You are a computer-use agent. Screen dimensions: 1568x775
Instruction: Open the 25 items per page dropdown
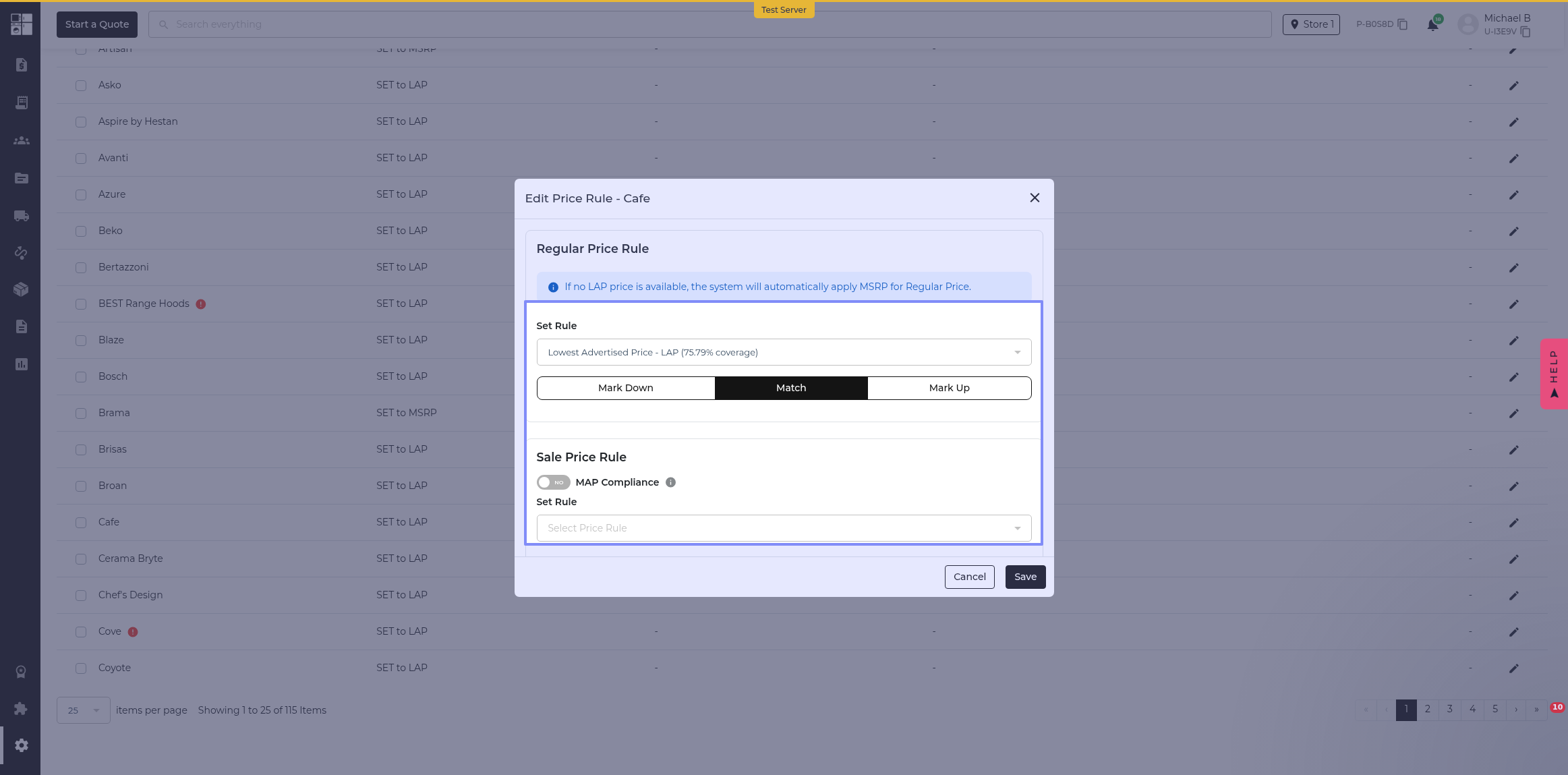[83, 710]
